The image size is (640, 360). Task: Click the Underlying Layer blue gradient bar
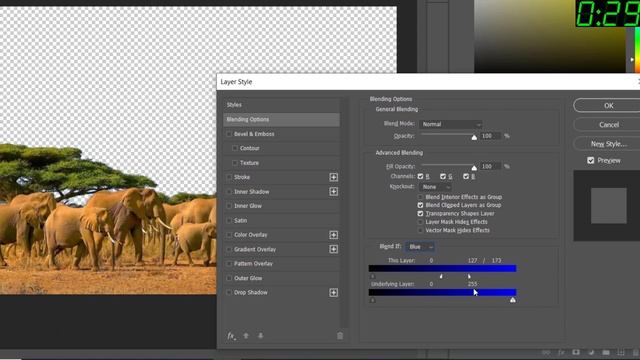pyautogui.click(x=442, y=292)
